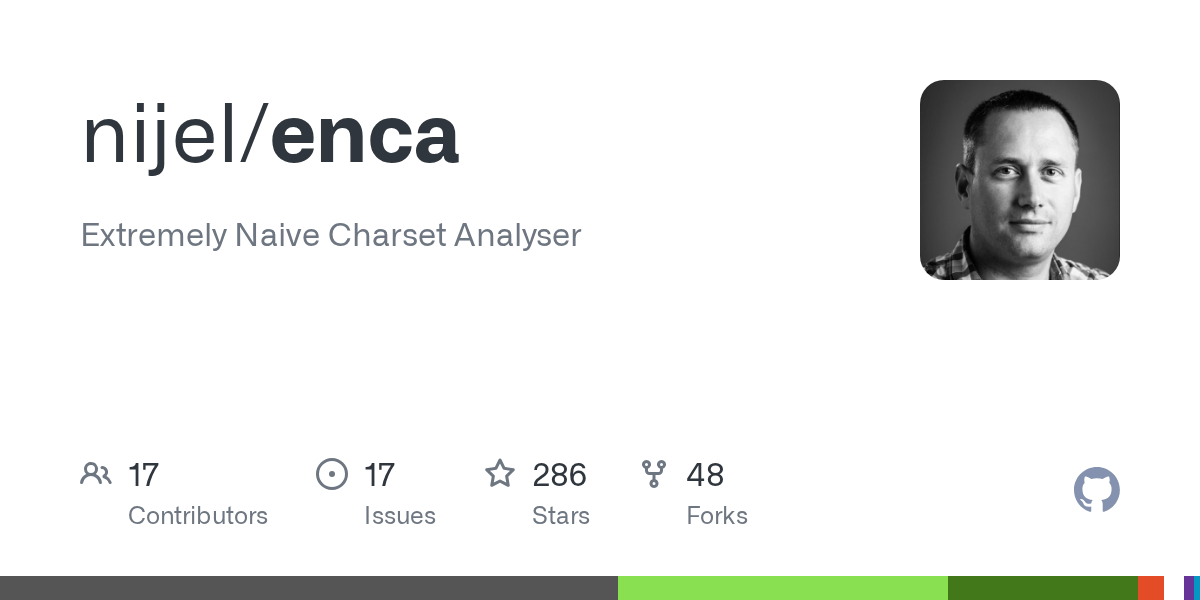Viewport: 1200px width, 600px height.
Task: Click the 48 forks count
Action: click(705, 475)
